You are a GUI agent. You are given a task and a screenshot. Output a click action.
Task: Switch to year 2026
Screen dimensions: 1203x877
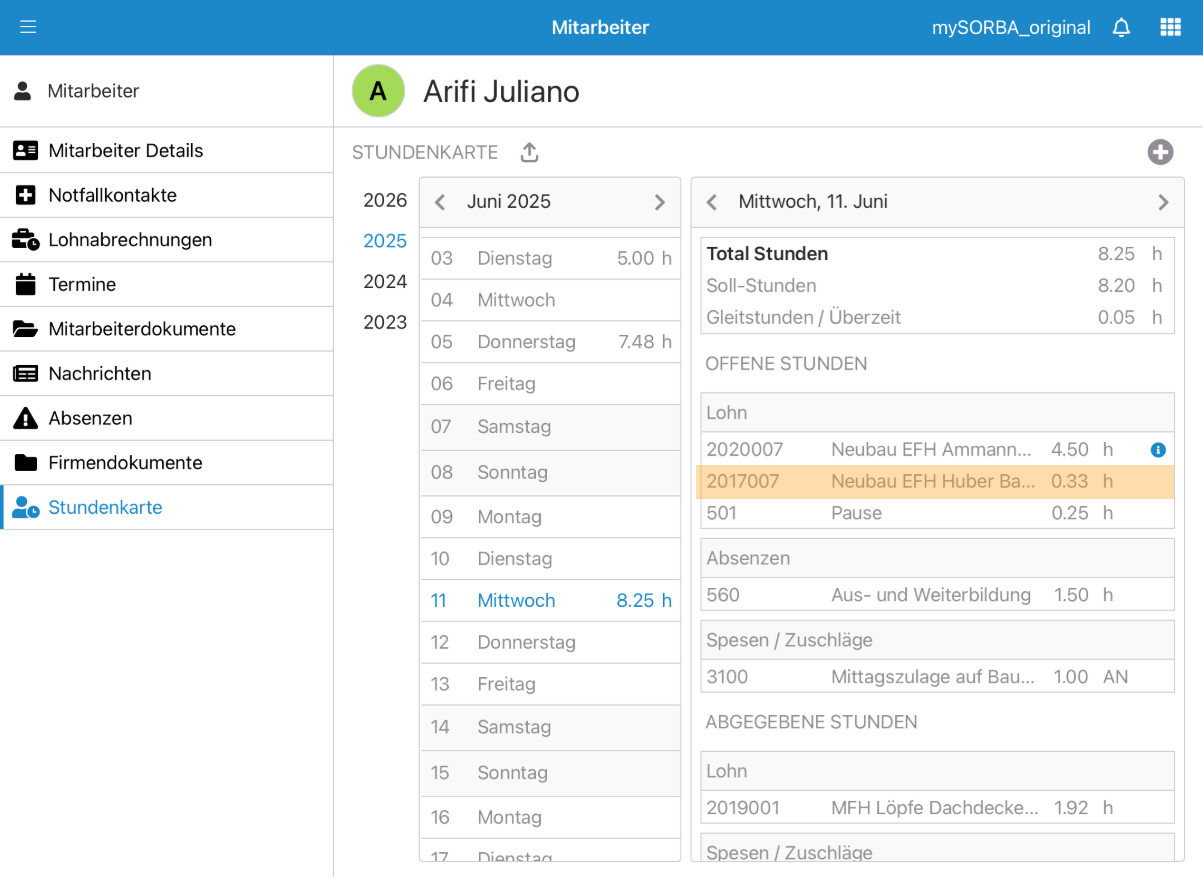click(385, 200)
